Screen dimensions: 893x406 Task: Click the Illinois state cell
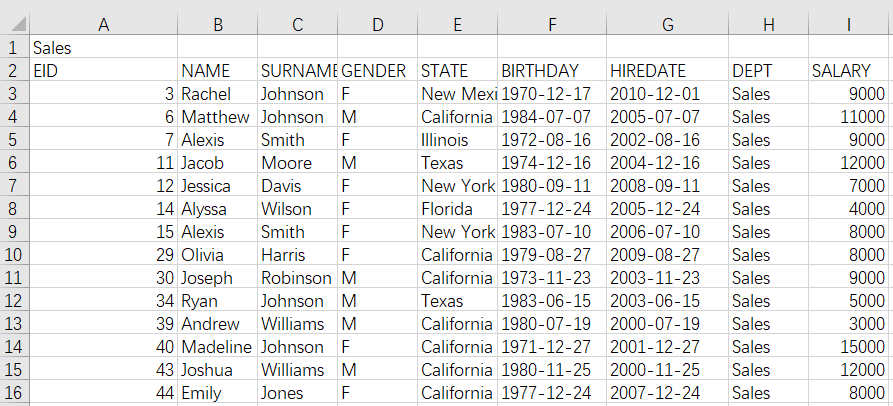pos(457,140)
